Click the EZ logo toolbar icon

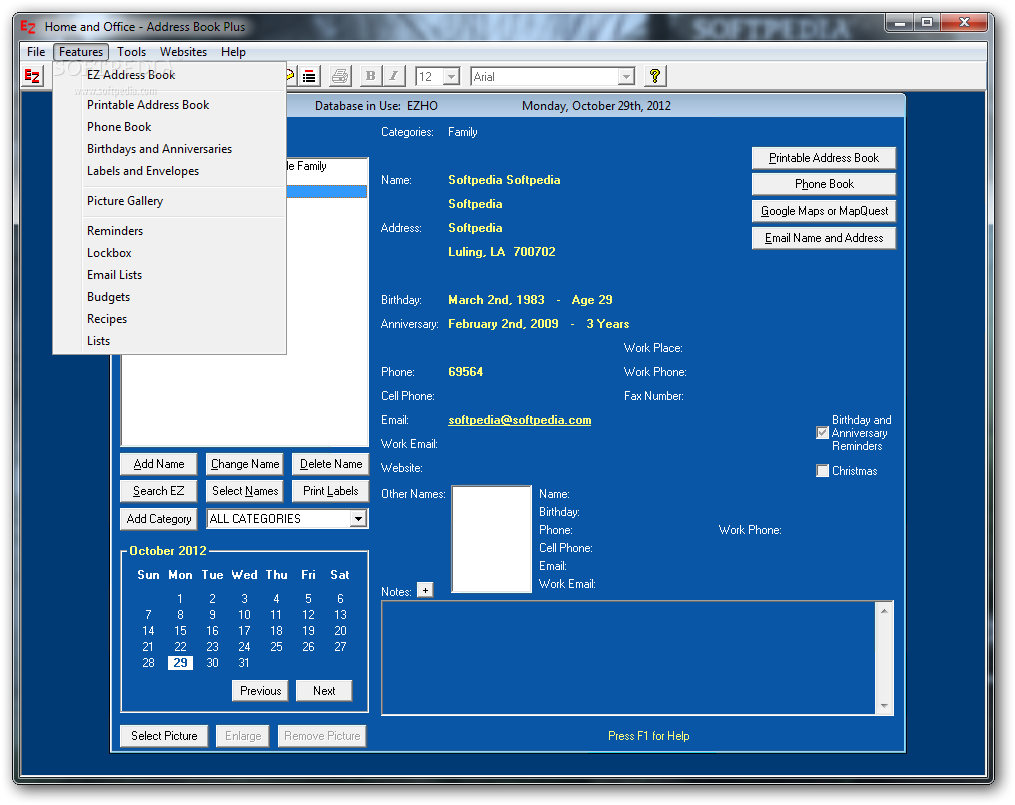click(x=32, y=76)
